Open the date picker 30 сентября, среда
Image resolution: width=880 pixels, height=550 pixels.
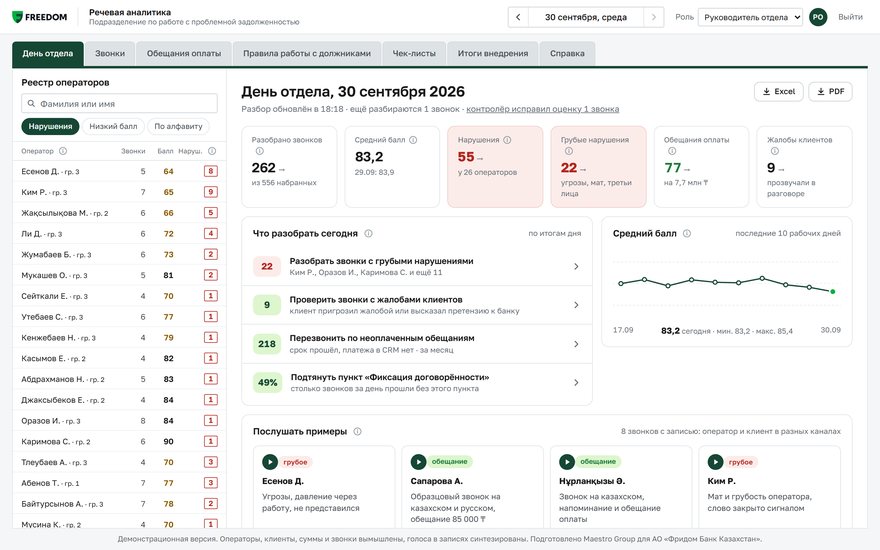[585, 17]
